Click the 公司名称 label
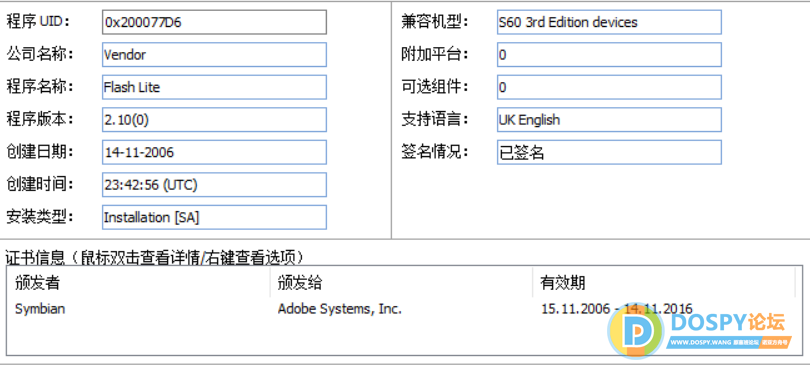Screen dimensions: 810x366 coord(39,54)
